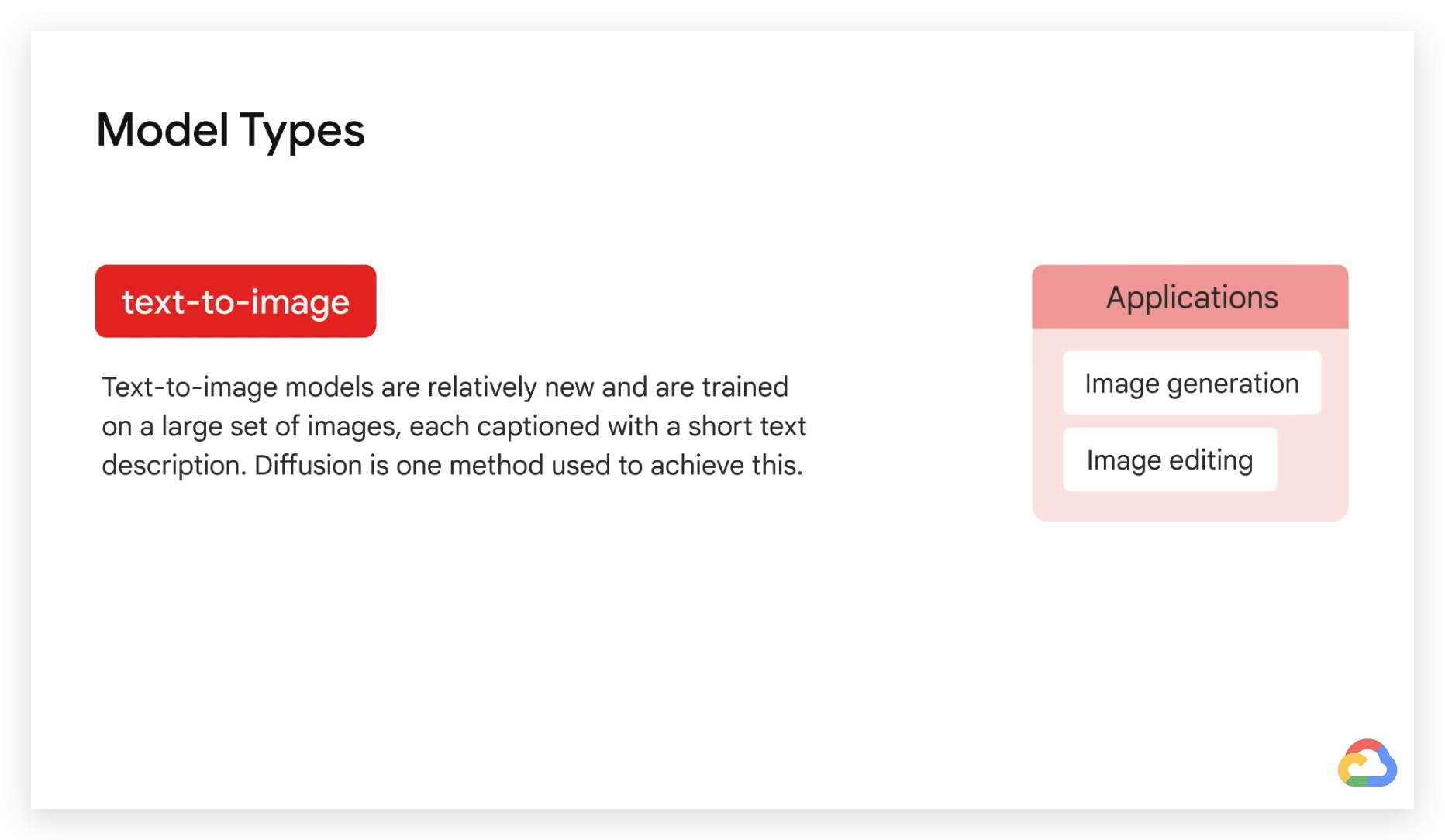
Task: Click the word editing in the Applications list
Action: [x=1211, y=460]
